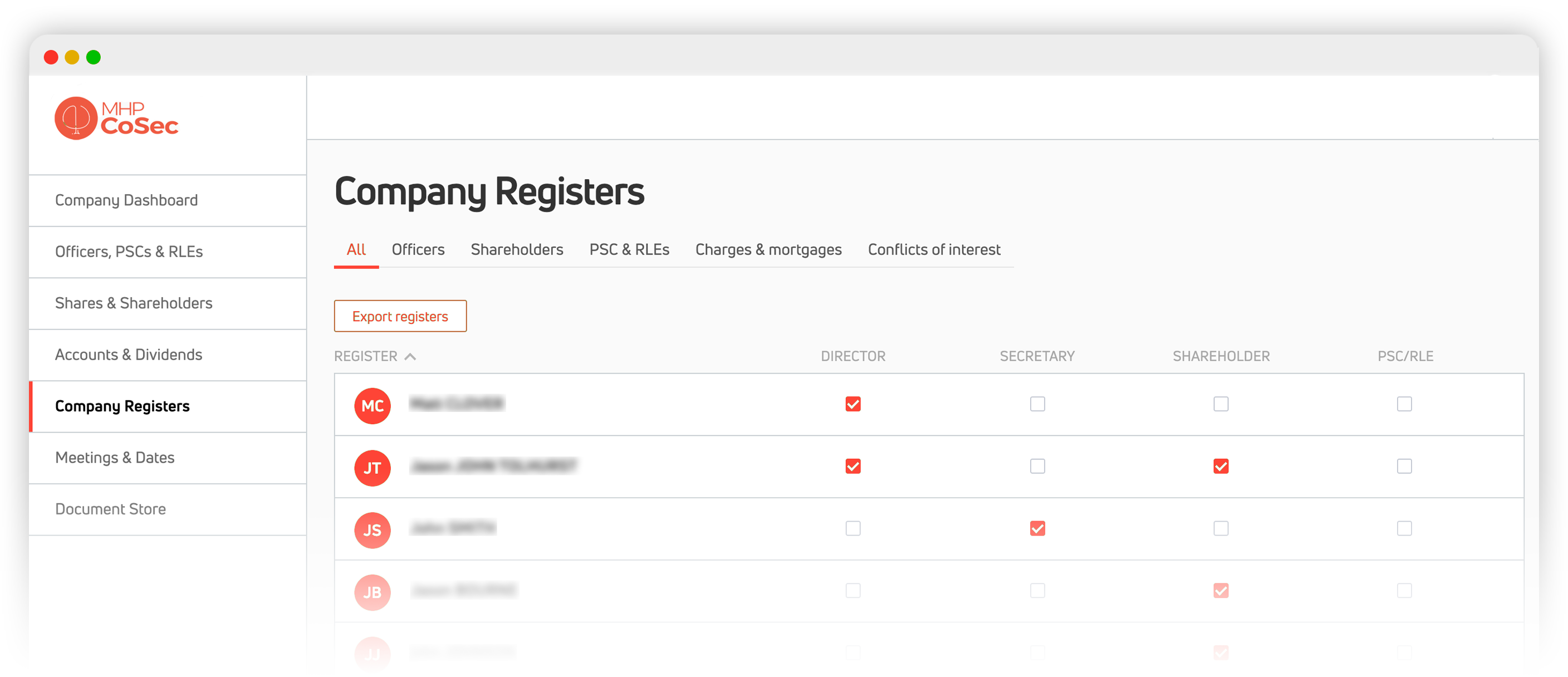Click the SHAREHOLDER column header
Screen dimensions: 1568x677
point(1221,356)
